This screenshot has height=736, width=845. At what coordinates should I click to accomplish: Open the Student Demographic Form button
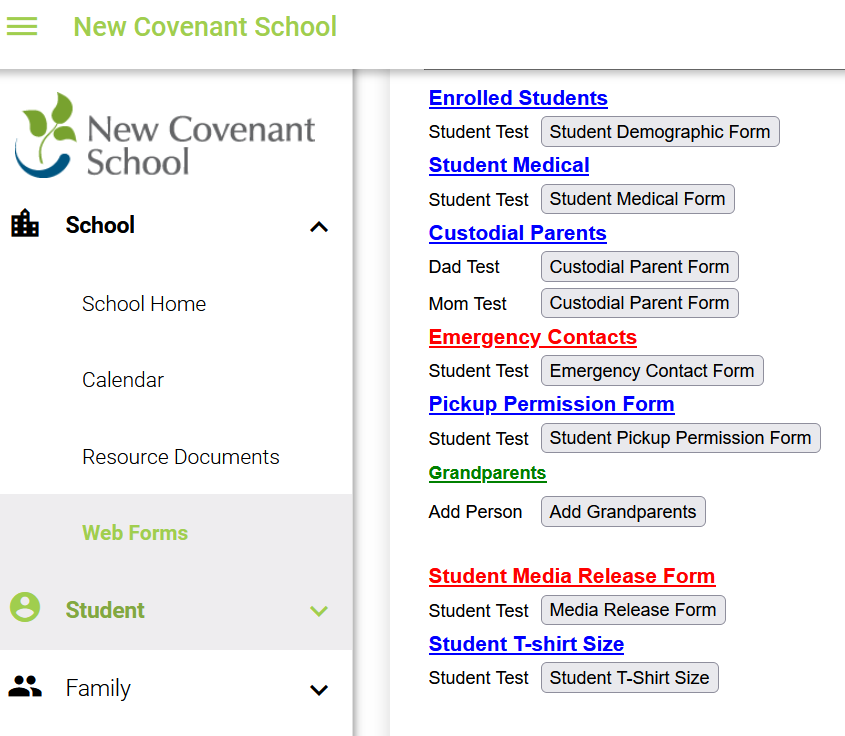(x=659, y=131)
